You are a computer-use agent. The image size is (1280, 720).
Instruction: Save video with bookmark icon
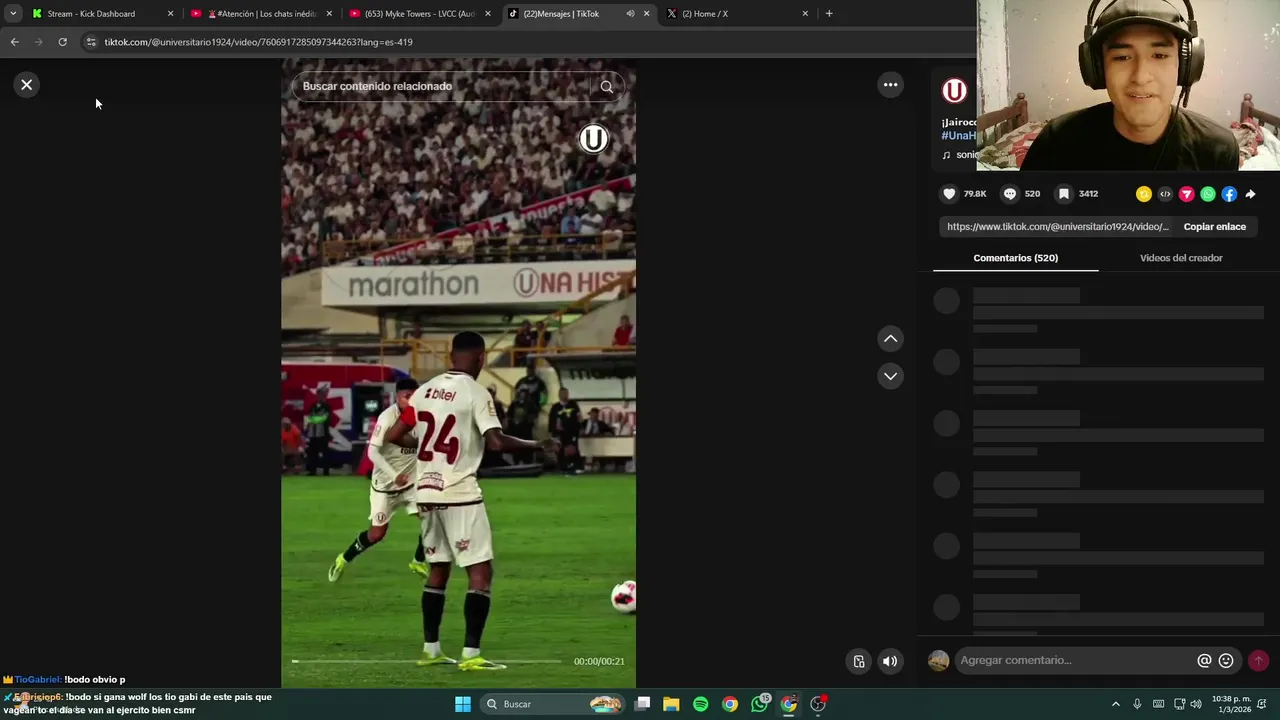tap(1064, 194)
